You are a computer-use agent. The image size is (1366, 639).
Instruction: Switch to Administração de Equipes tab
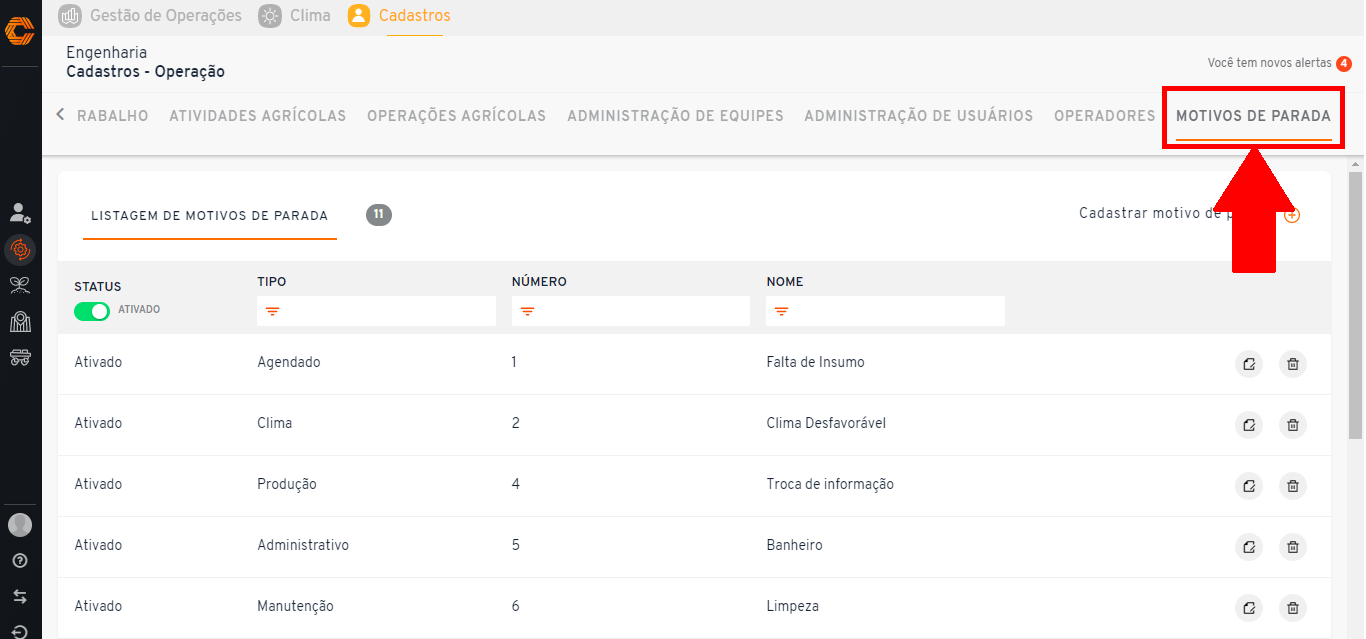point(676,116)
